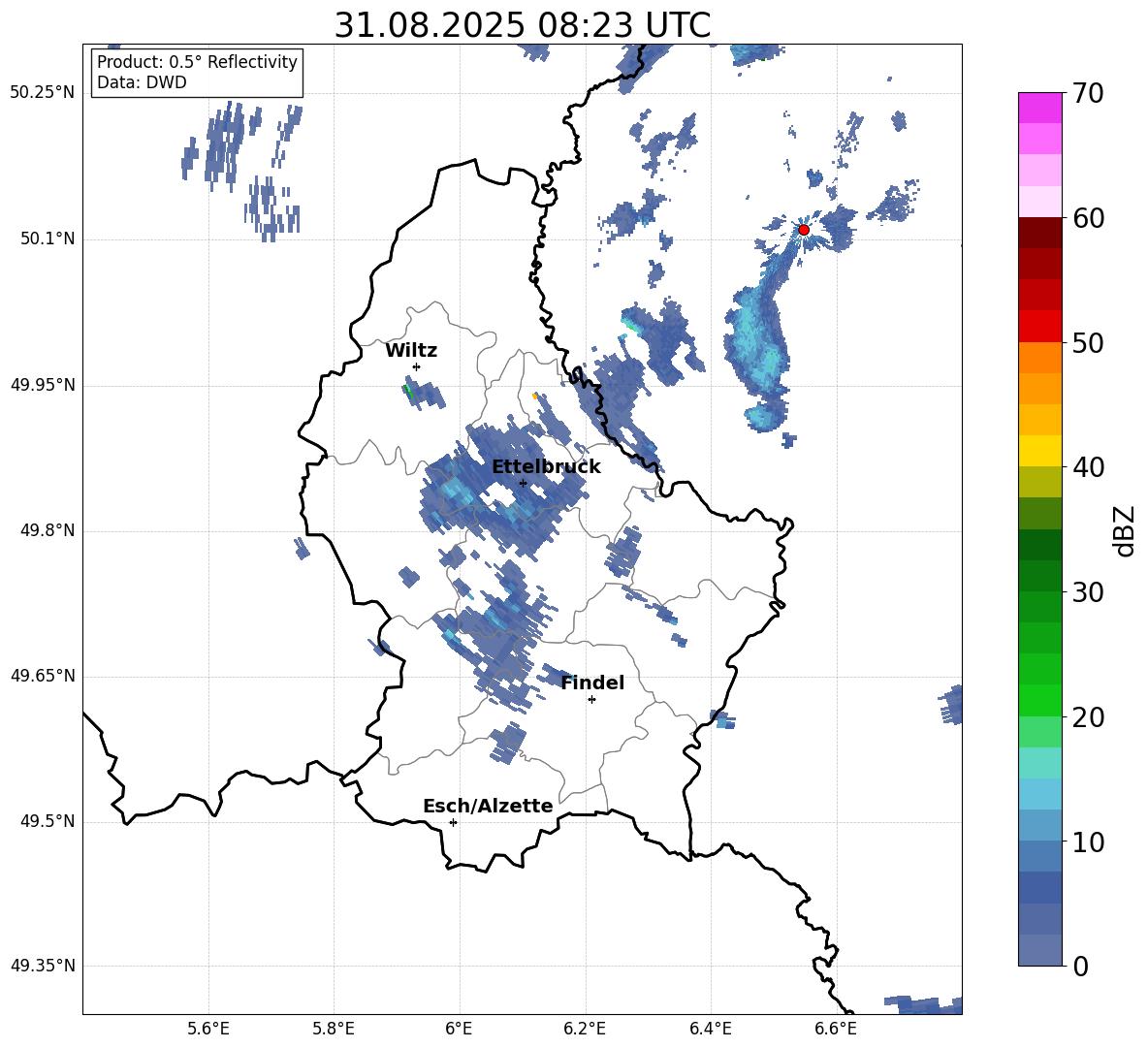The height and width of the screenshot is (1048, 1148).
Task: Click the 40 value on colorbar
Action: point(1088,467)
